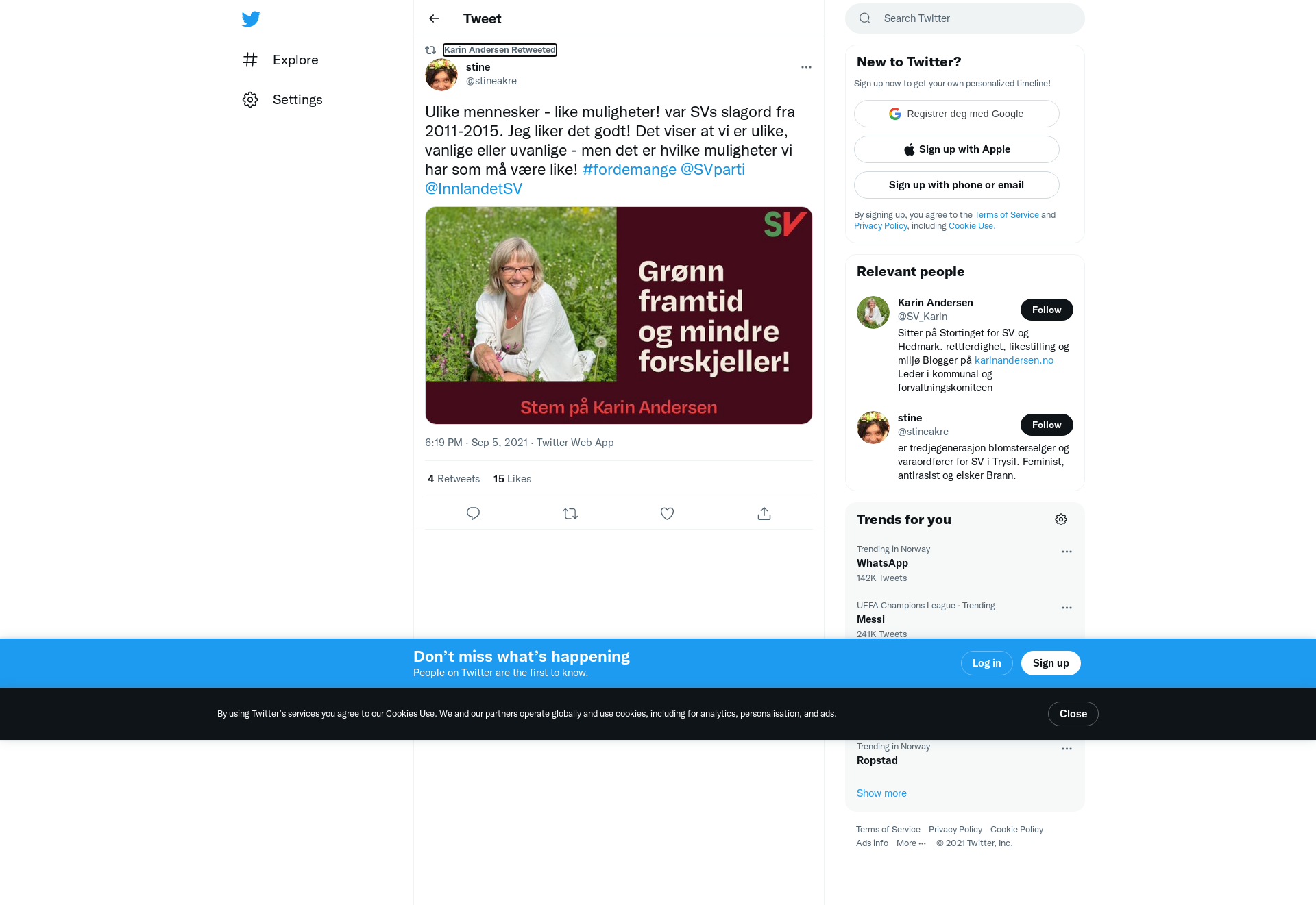Click the share tweet icon
Image resolution: width=1316 pixels, height=905 pixels.
pyautogui.click(x=764, y=513)
